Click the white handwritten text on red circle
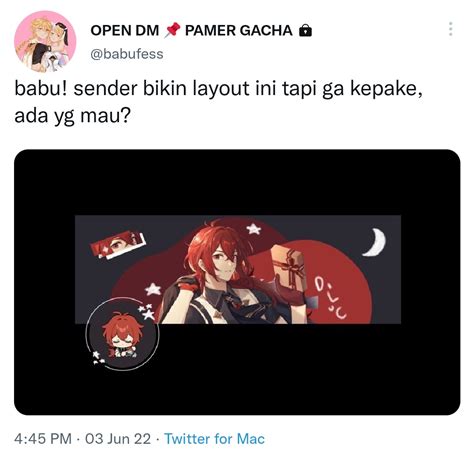The image size is (474, 460). pyautogui.click(x=331, y=297)
